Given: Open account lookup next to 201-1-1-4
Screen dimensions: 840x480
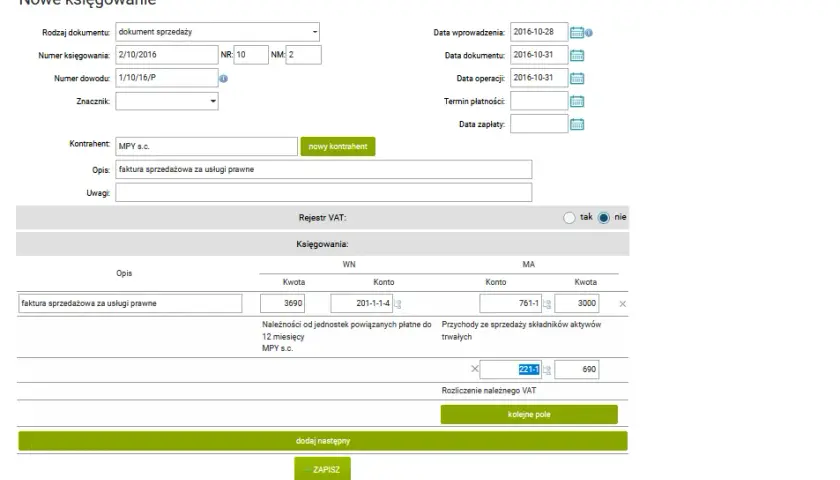Looking at the screenshot, I should pos(398,304).
